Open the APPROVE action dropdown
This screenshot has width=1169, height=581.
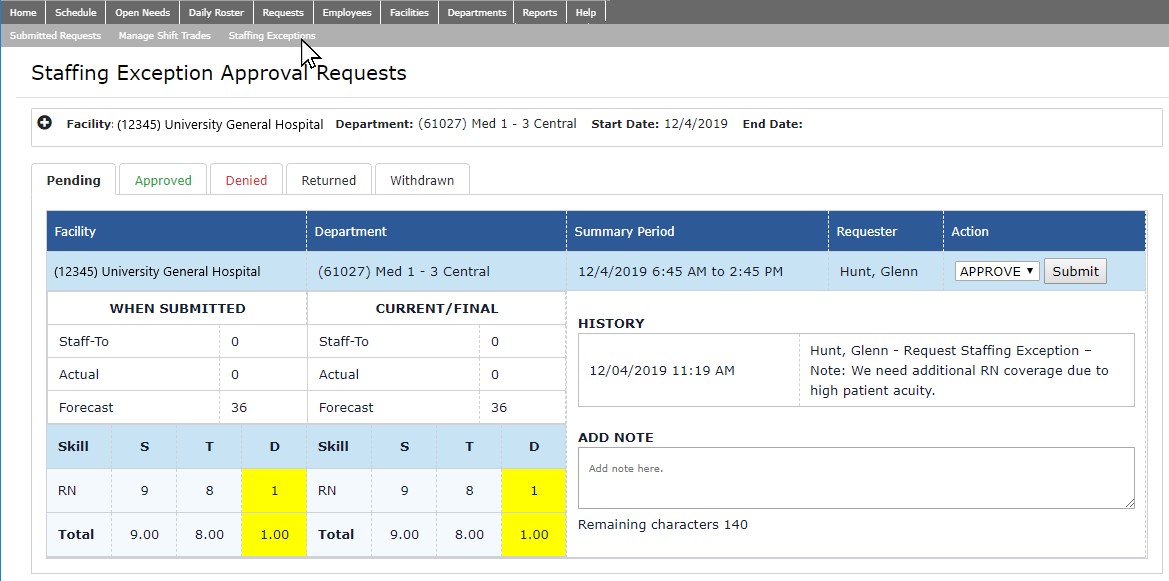point(997,271)
